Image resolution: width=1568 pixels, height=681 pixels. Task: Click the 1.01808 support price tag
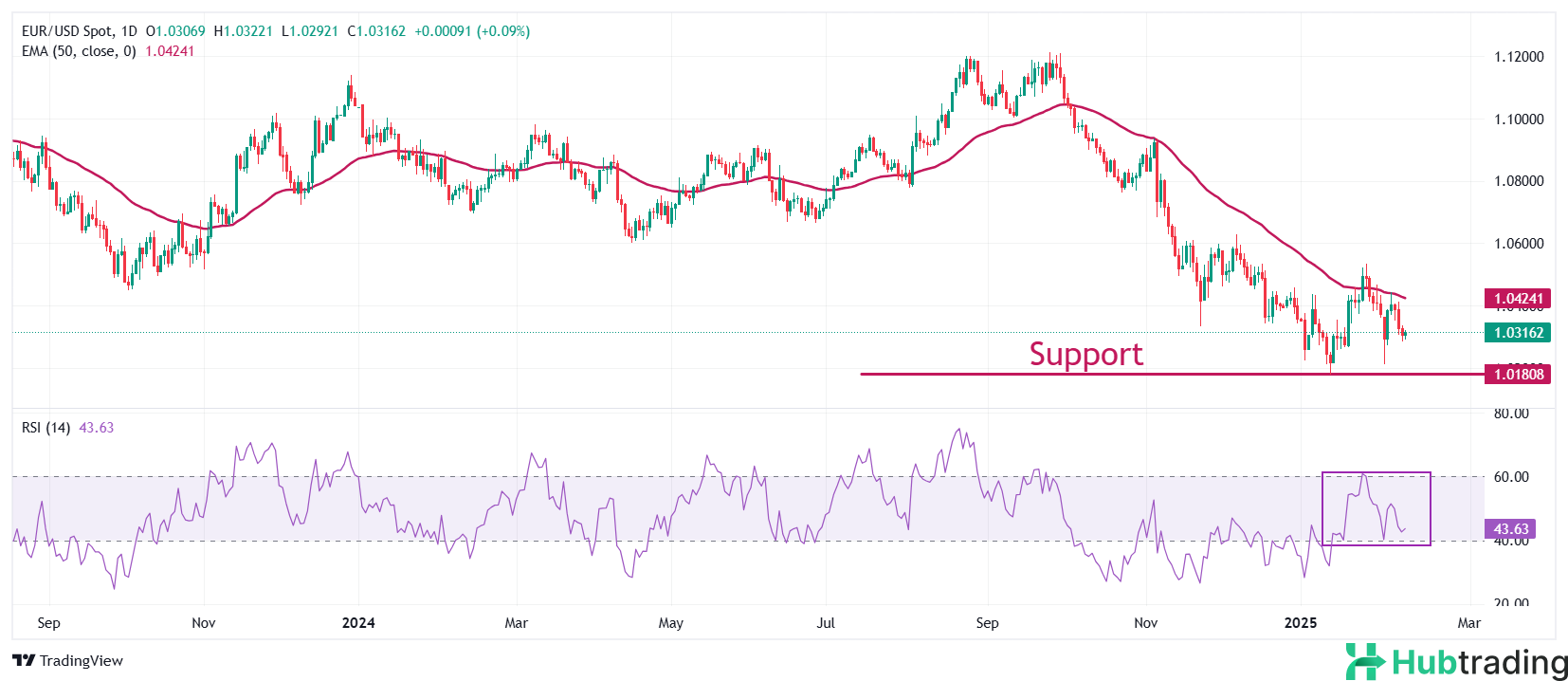pos(1518,375)
